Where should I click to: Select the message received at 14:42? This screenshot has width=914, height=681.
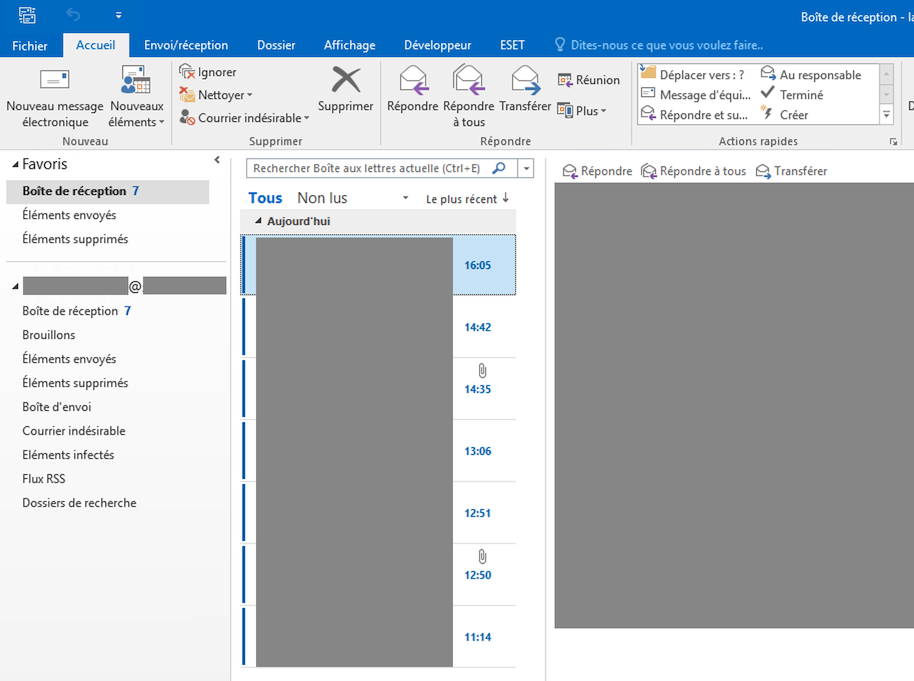click(x=378, y=327)
